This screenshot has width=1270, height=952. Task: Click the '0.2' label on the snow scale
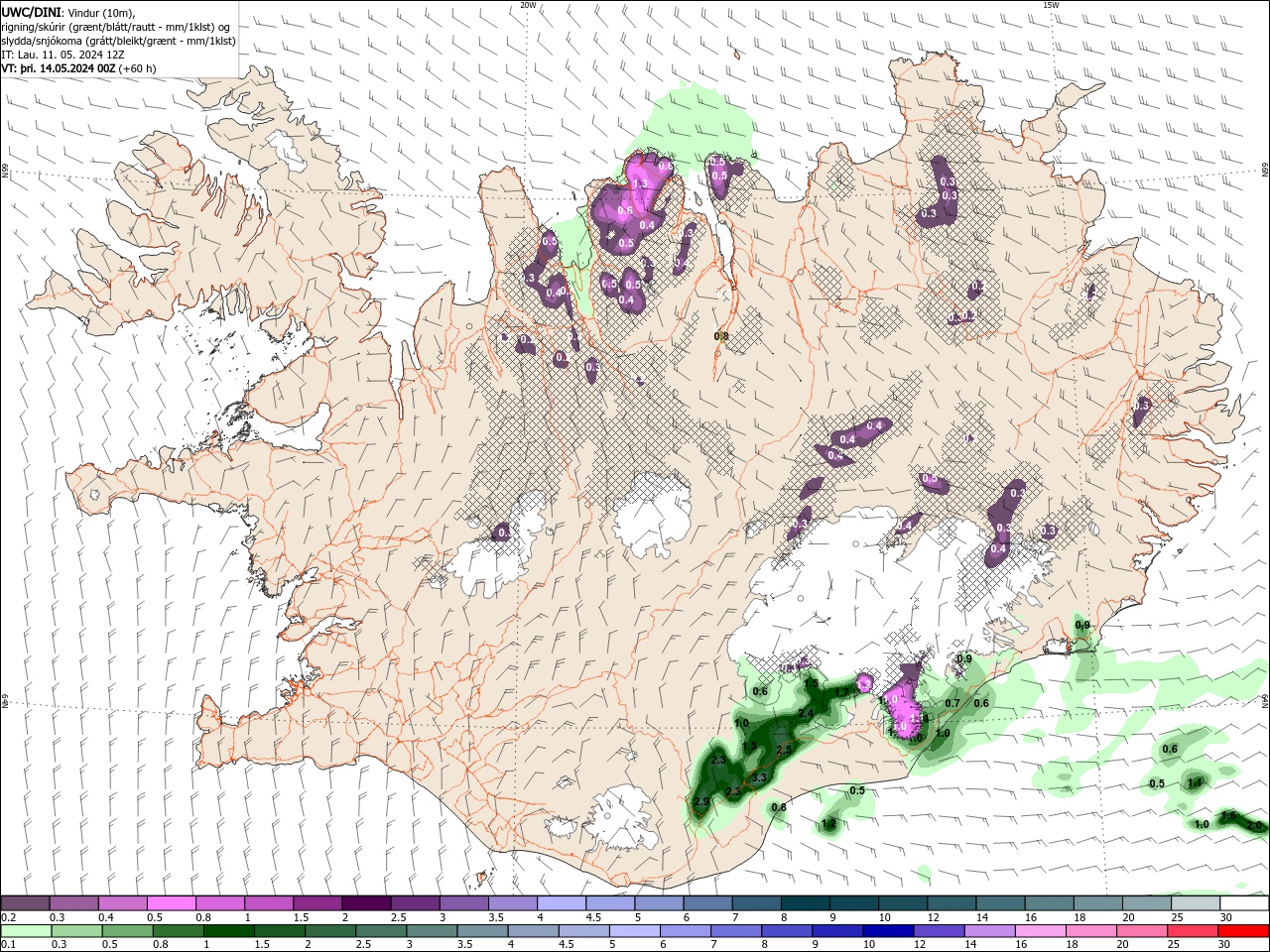pos(8,917)
